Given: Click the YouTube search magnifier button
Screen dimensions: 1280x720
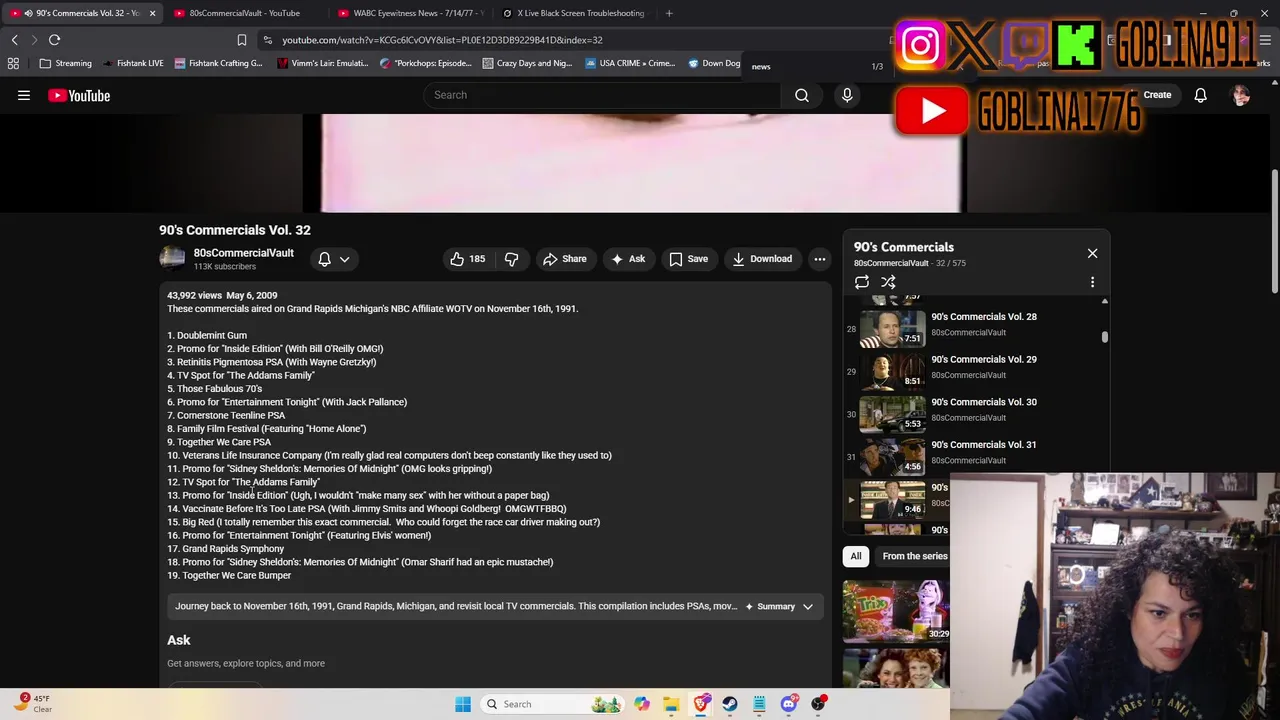Looking at the screenshot, I should point(802,95).
